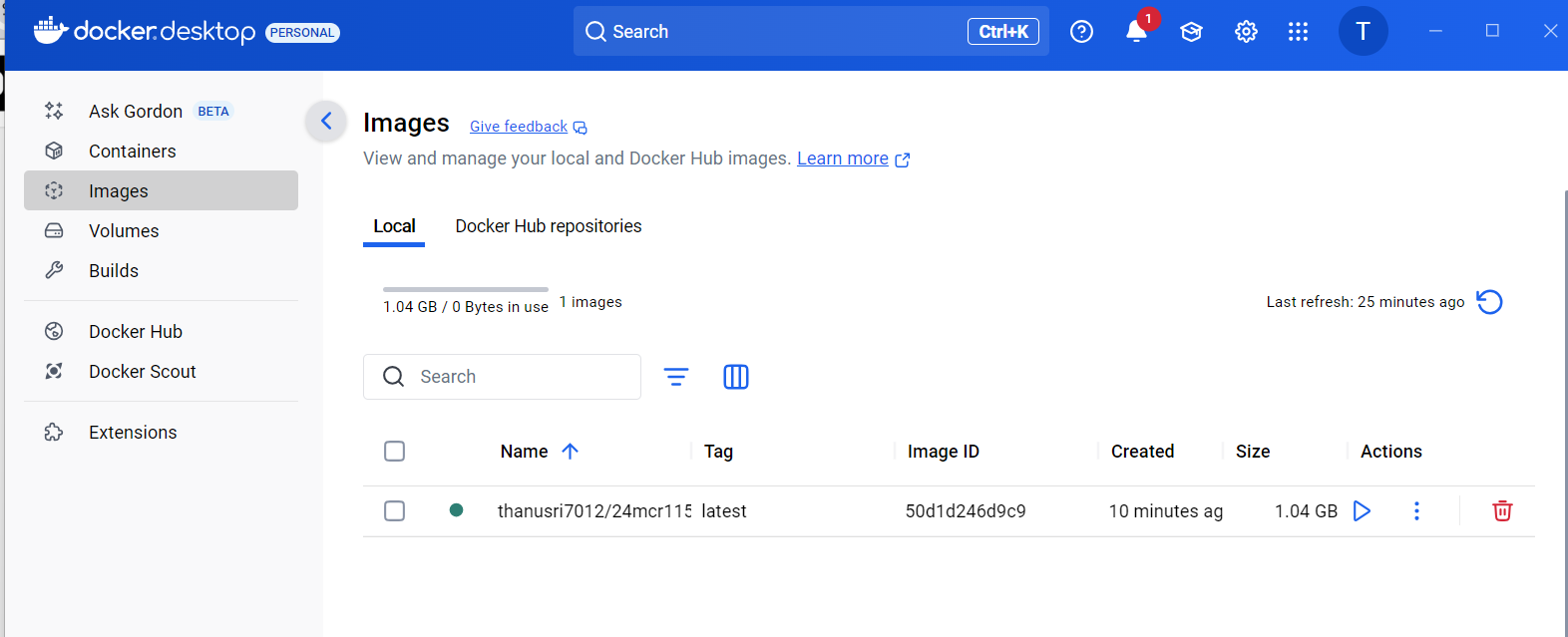Screen dimensions: 1568x637
Task: Sort by the Created column header
Action: coord(1143,452)
